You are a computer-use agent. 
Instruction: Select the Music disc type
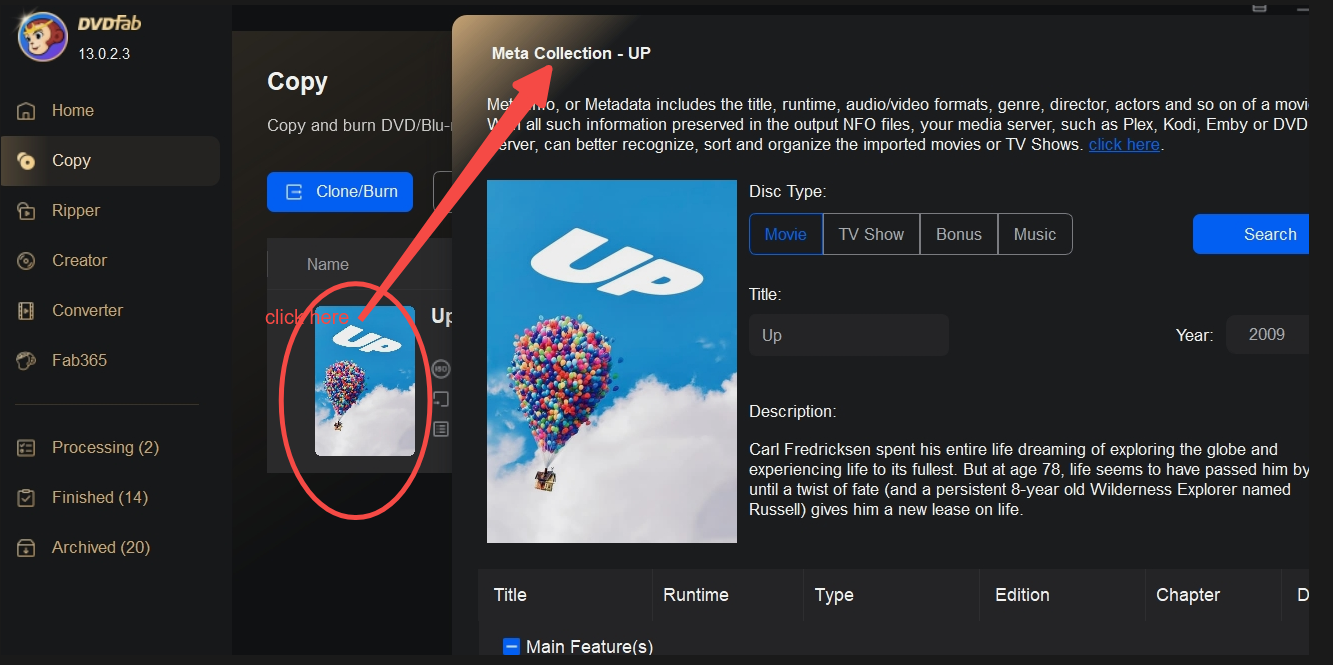click(1035, 234)
